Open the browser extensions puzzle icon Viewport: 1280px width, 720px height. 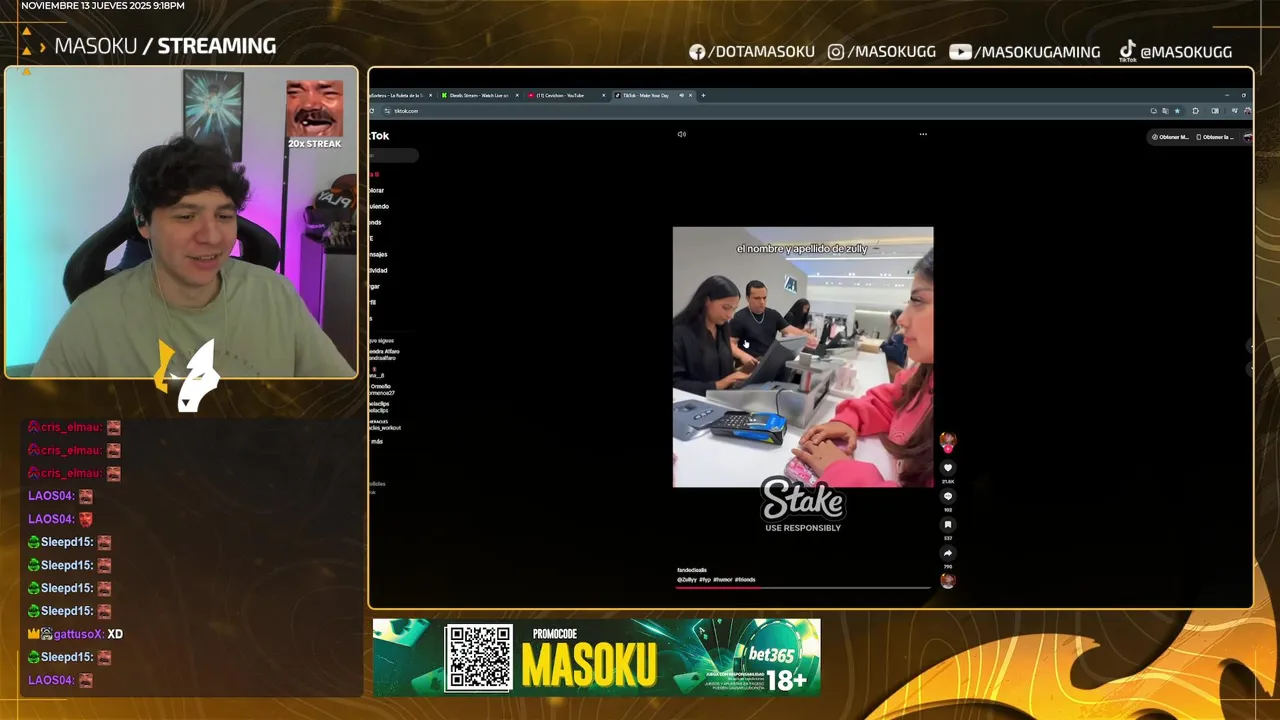[x=1195, y=111]
